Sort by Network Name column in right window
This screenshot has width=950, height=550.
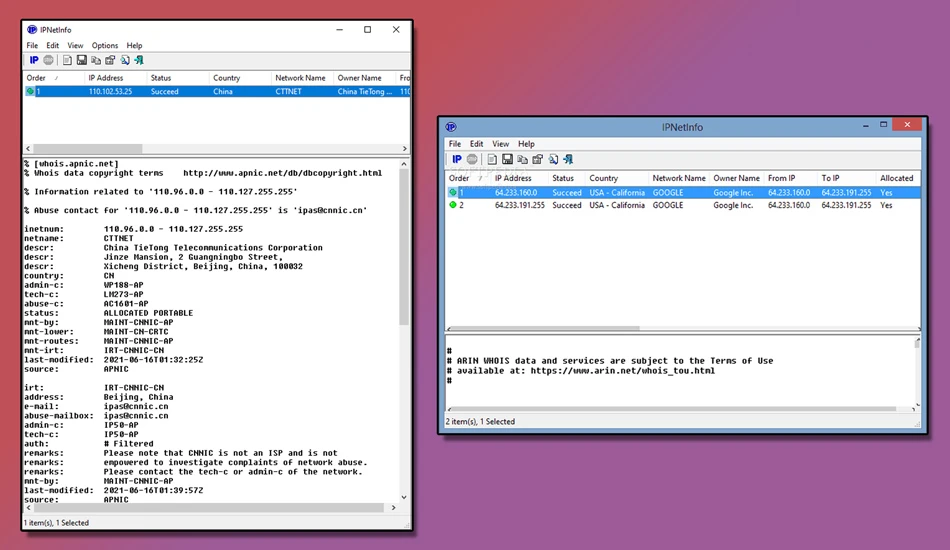pyautogui.click(x=679, y=178)
